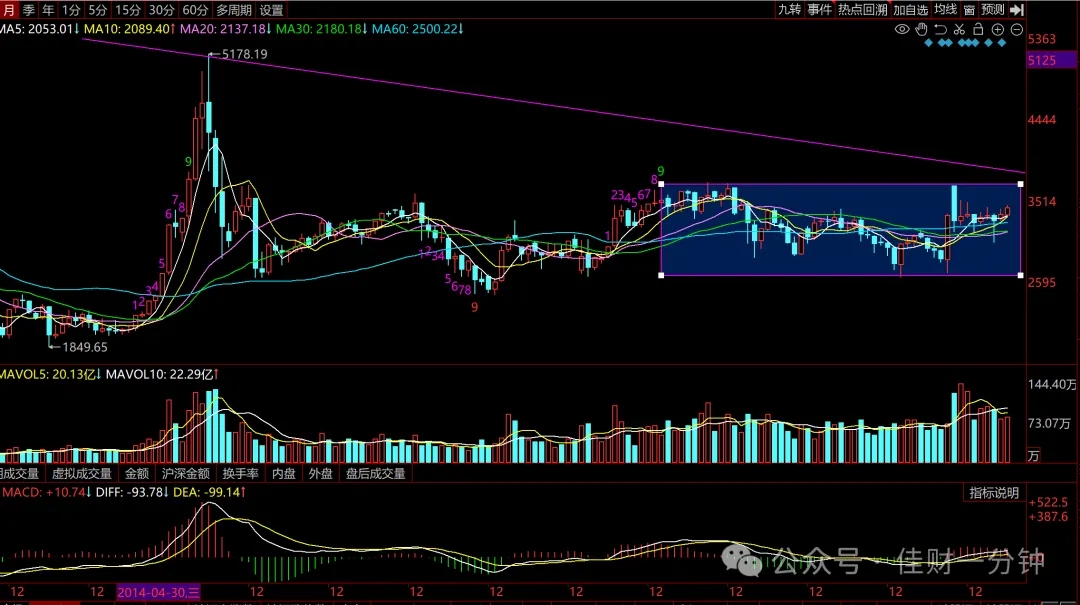
Task: Jump to latest with arrow-to-bar icon
Action: [x=1017, y=10]
